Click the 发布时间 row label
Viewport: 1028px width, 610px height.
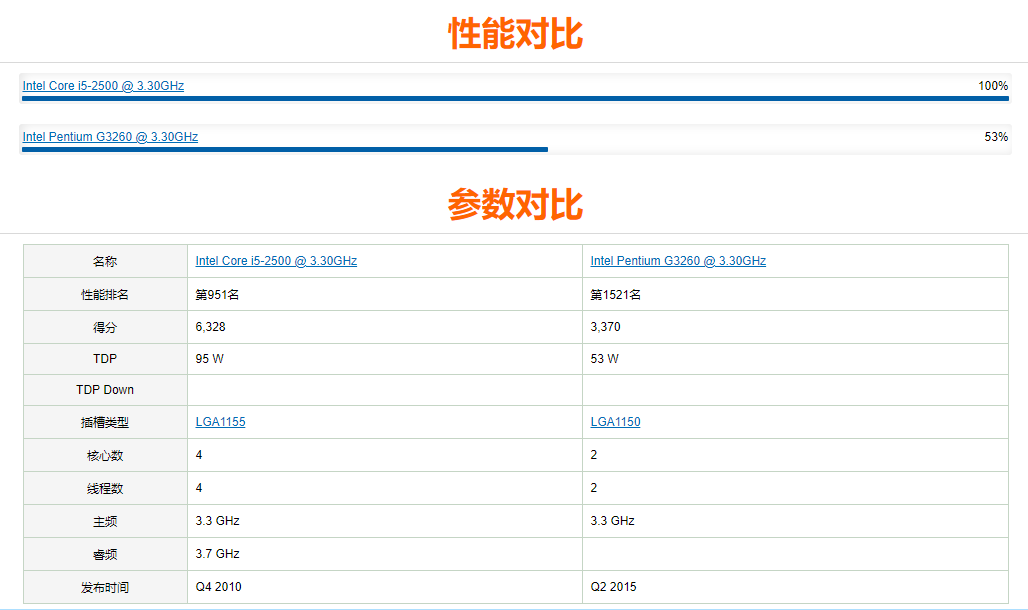[x=105, y=587]
